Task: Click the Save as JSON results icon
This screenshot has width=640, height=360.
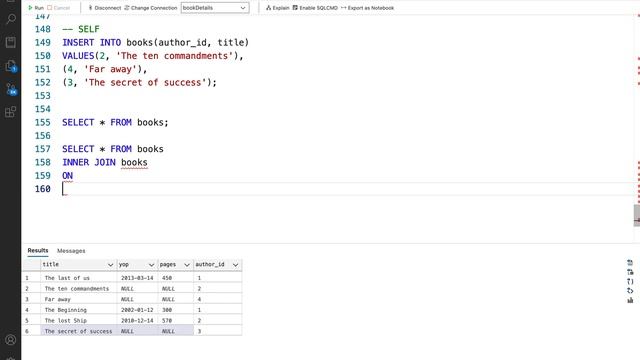Action: pyautogui.click(x=630, y=281)
